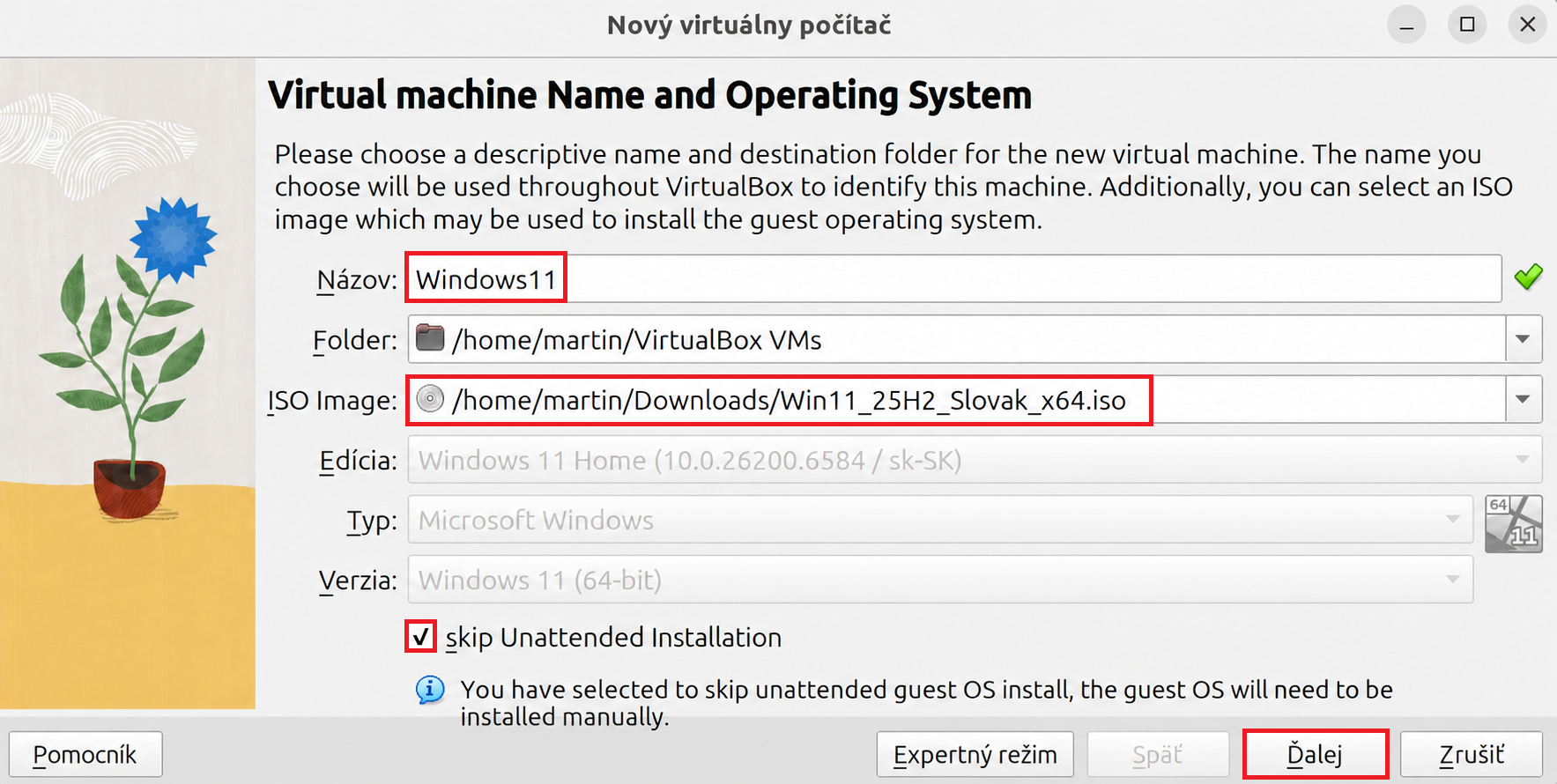This screenshot has width=1557, height=784.
Task: Select the Folder path combo box
Action: point(975,339)
